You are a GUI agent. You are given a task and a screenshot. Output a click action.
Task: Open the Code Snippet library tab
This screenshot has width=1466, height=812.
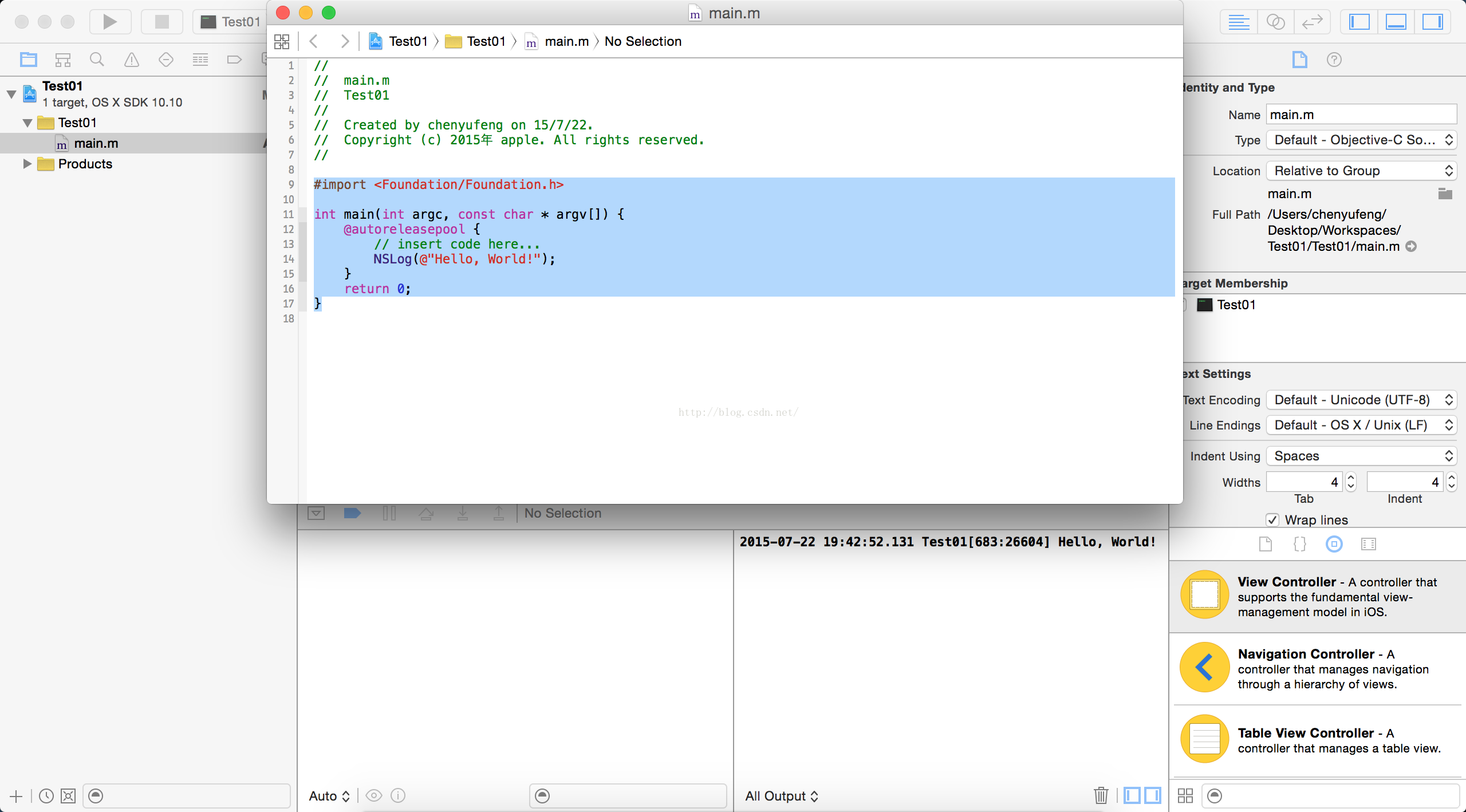[x=1300, y=544]
